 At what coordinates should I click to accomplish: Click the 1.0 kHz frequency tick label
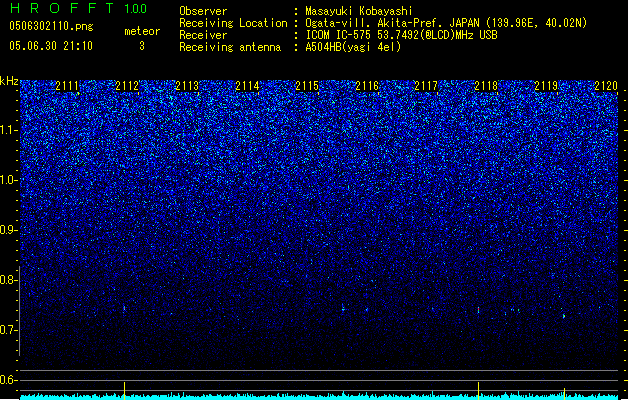9,180
